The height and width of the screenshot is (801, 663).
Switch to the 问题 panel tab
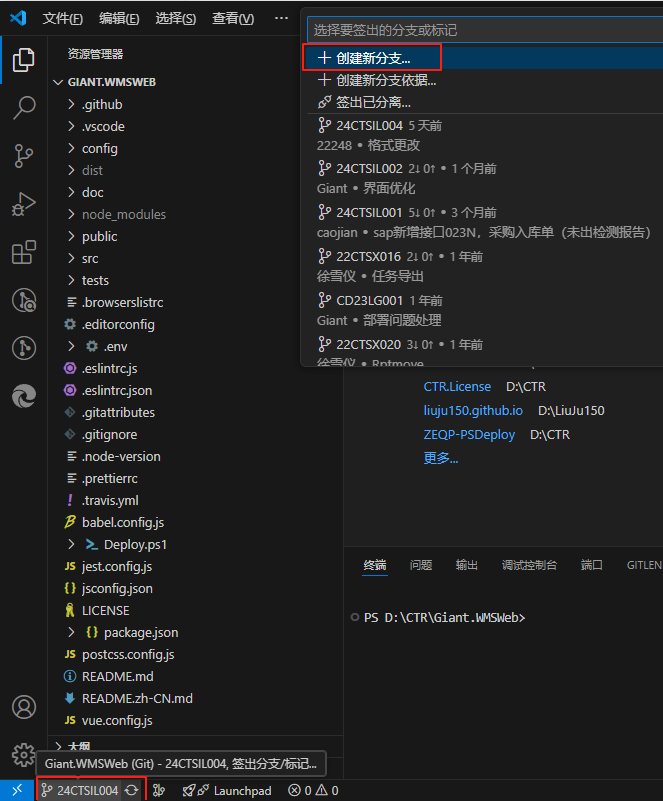(421, 565)
